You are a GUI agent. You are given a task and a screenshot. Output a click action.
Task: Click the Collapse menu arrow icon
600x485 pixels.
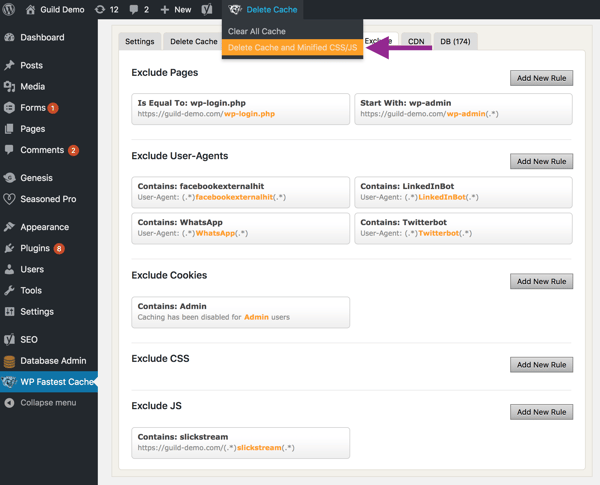tap(9, 403)
